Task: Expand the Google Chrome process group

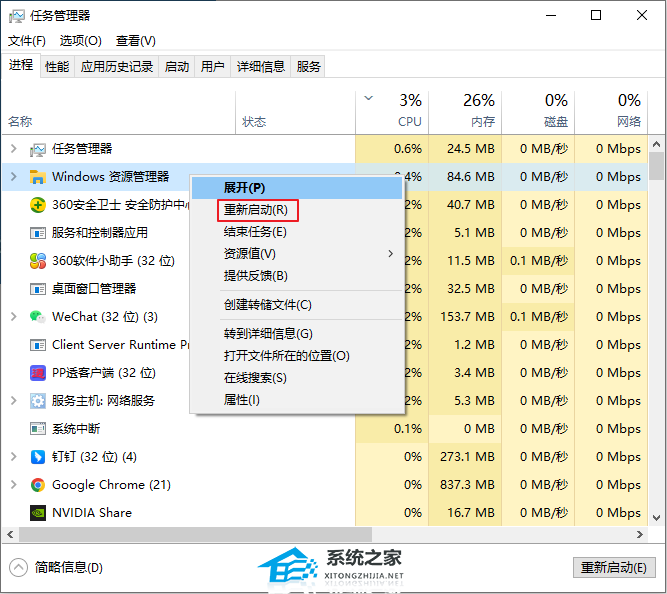Action: point(14,485)
